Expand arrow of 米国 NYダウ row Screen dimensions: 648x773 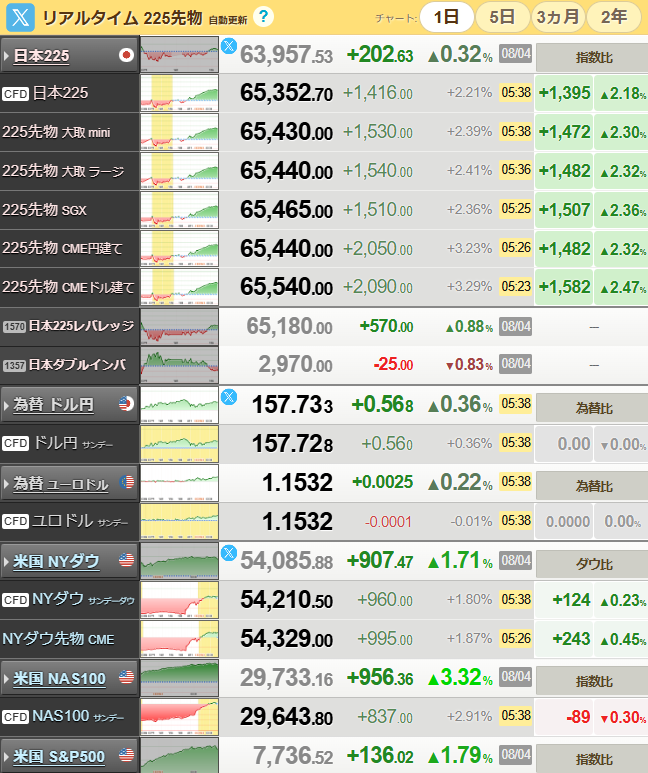coord(6,562)
